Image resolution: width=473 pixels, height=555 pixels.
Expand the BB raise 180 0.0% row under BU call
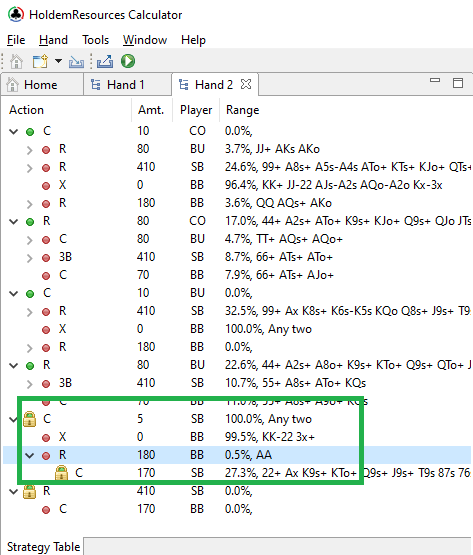pos(30,348)
